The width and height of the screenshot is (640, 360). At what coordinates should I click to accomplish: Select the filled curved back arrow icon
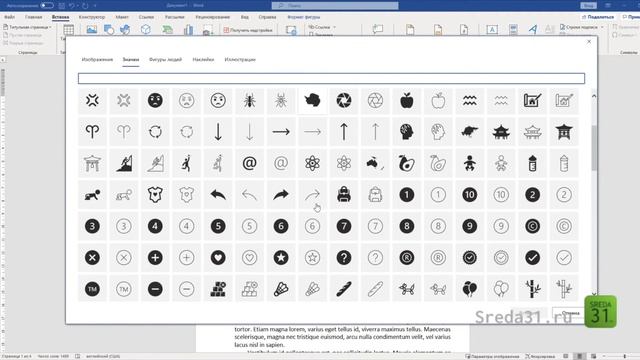218,195
